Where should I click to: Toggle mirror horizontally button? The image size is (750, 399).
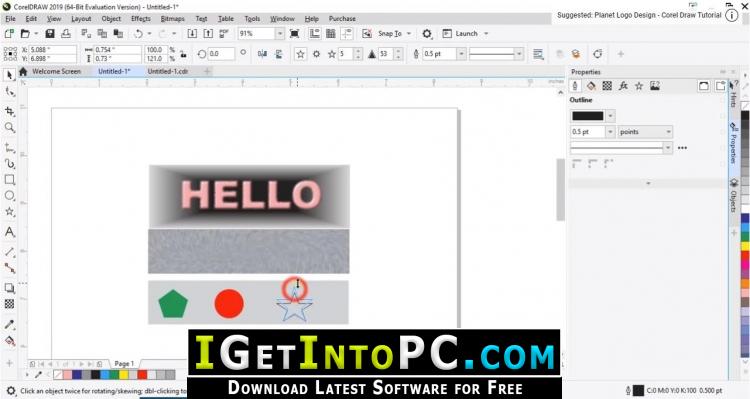point(262,54)
